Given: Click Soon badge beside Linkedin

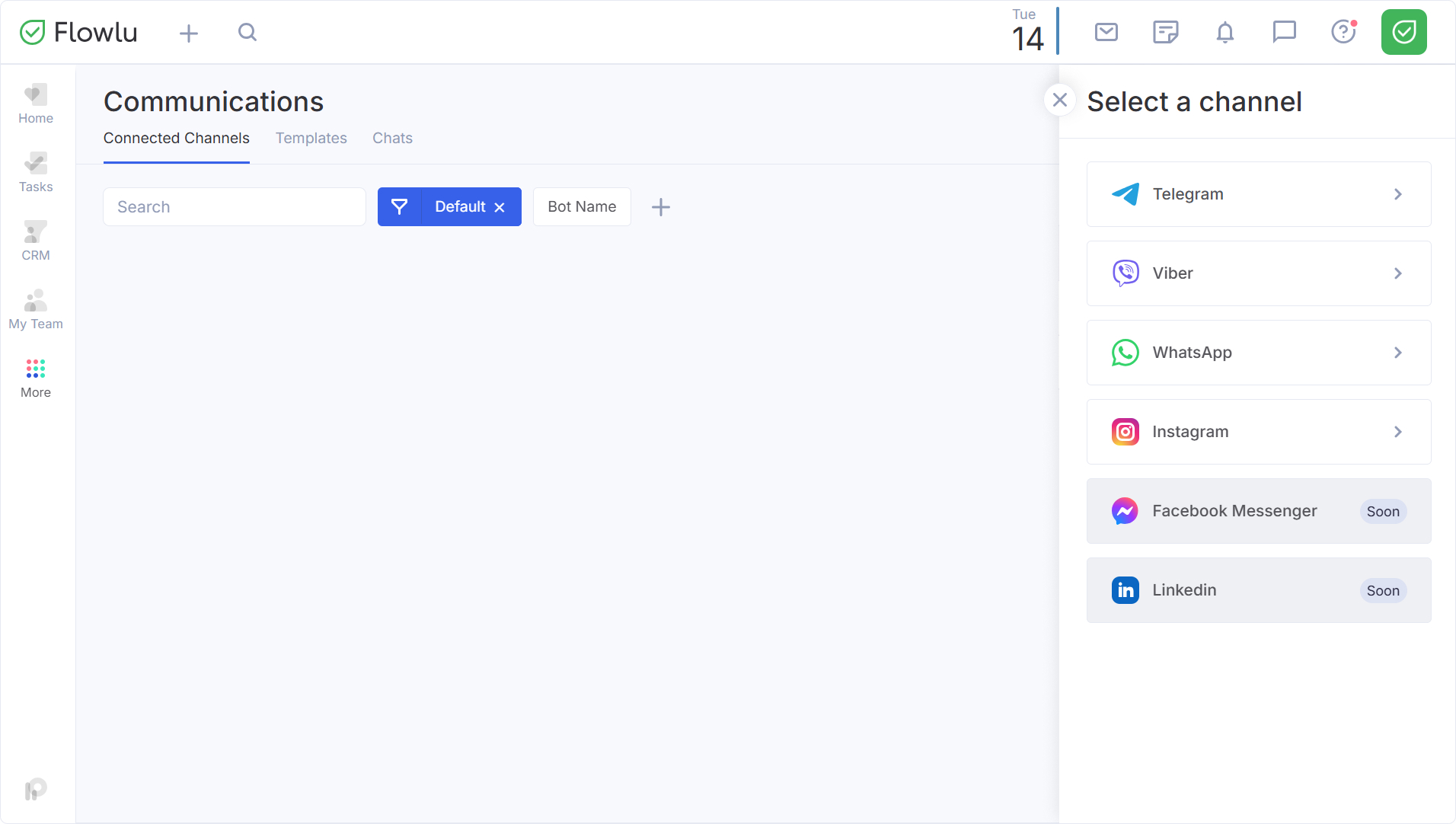Looking at the screenshot, I should point(1383,591).
